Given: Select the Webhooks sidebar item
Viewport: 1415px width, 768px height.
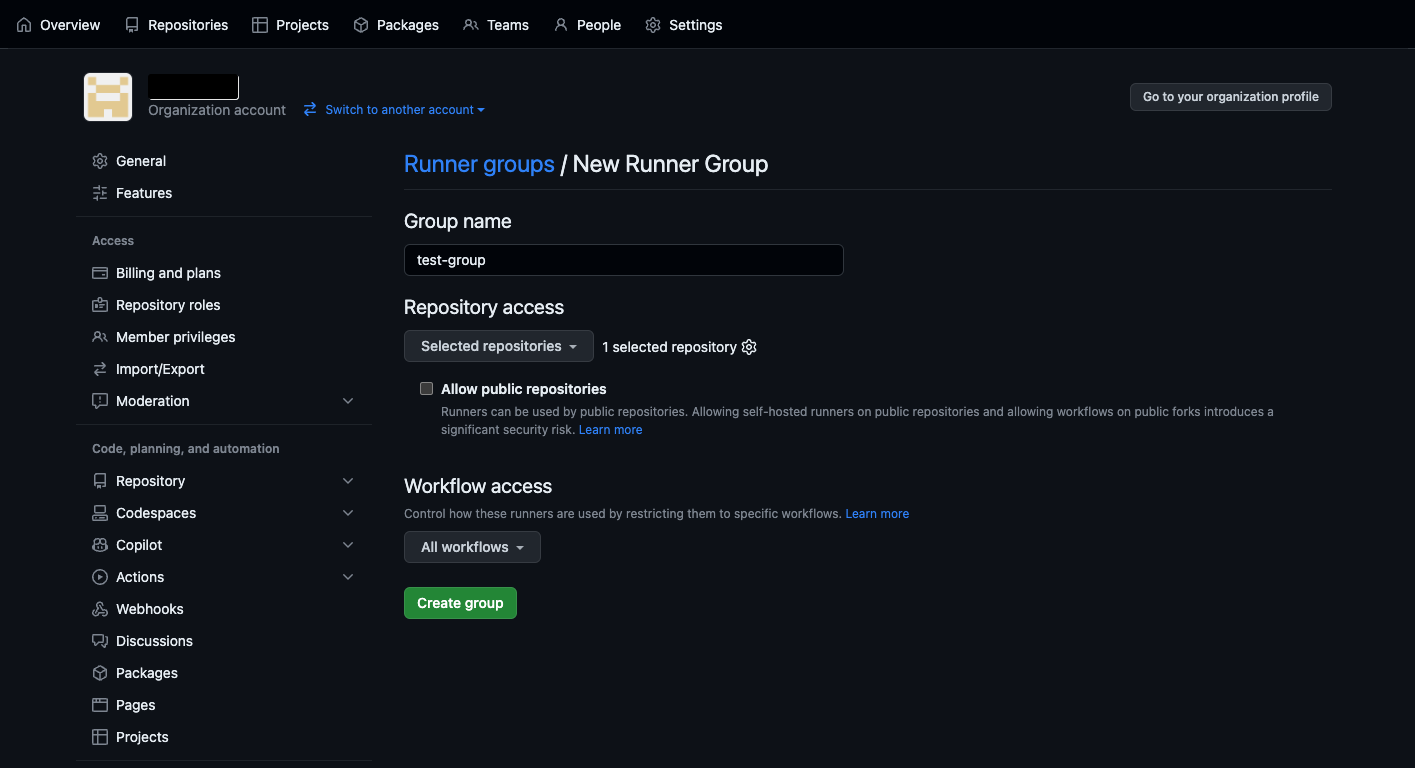Looking at the screenshot, I should [148, 608].
